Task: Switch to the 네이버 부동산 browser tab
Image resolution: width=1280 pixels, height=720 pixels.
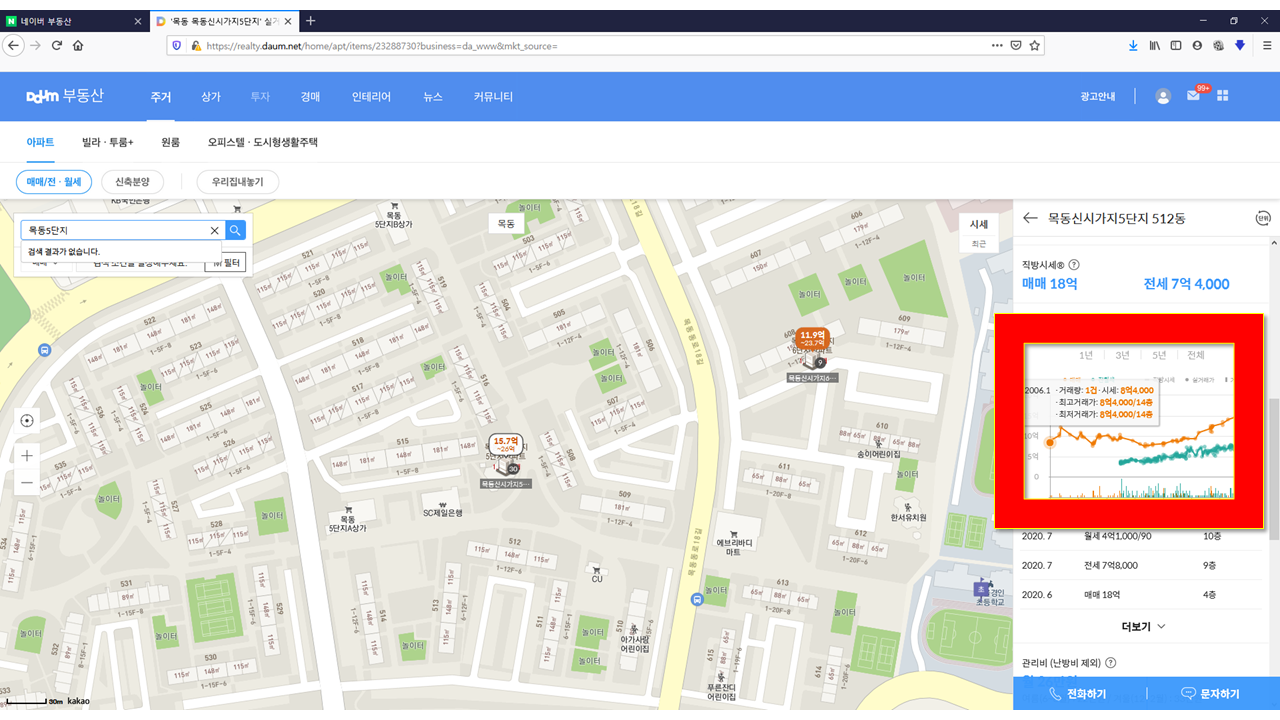Action: 75,20
